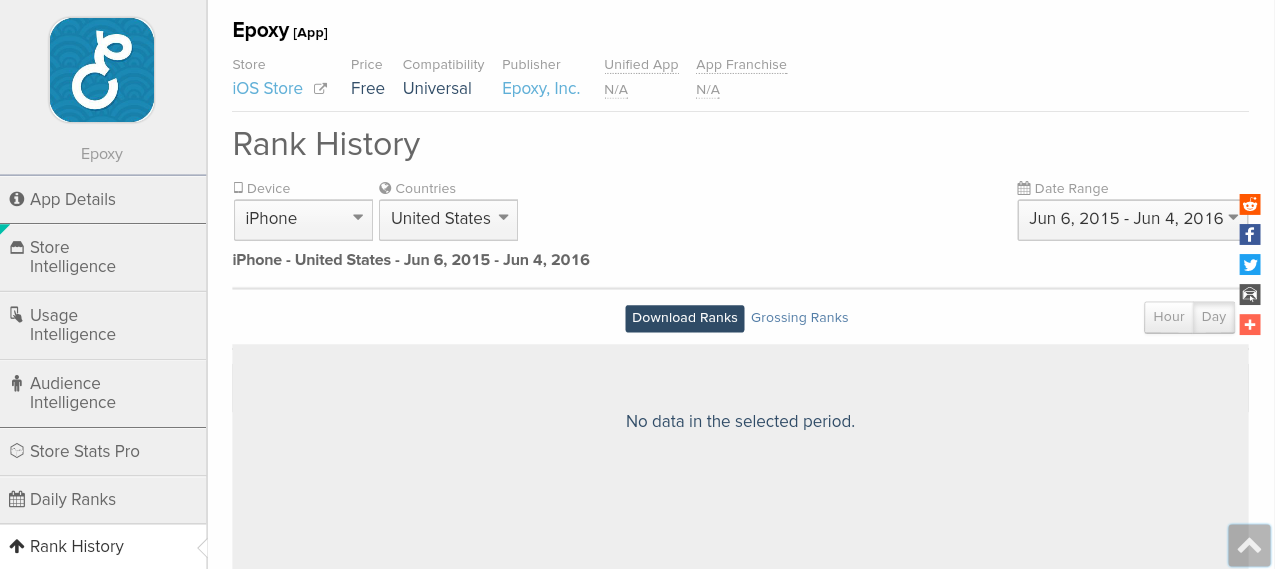Go to Daily Ranks in sidebar

click(73, 499)
